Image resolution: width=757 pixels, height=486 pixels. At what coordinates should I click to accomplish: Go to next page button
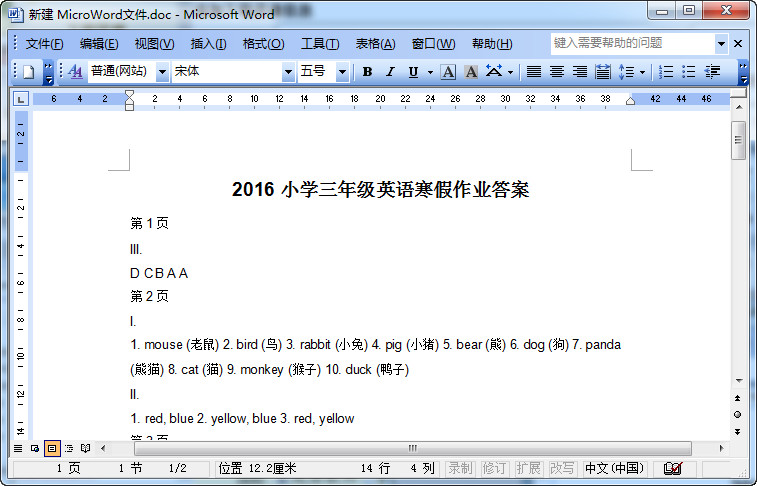738,431
